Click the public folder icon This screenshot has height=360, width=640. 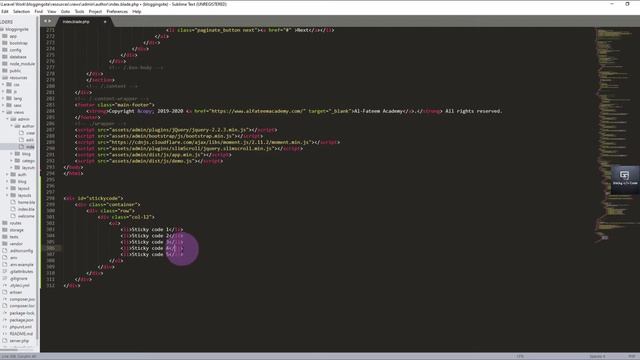point(5,71)
